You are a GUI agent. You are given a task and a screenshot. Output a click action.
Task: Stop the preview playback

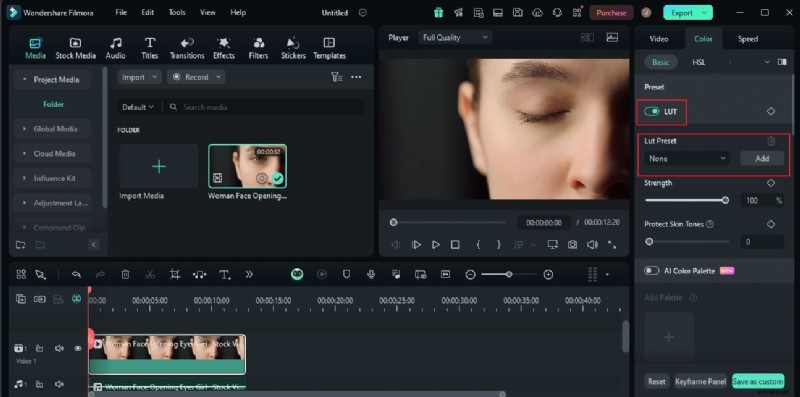tap(455, 245)
